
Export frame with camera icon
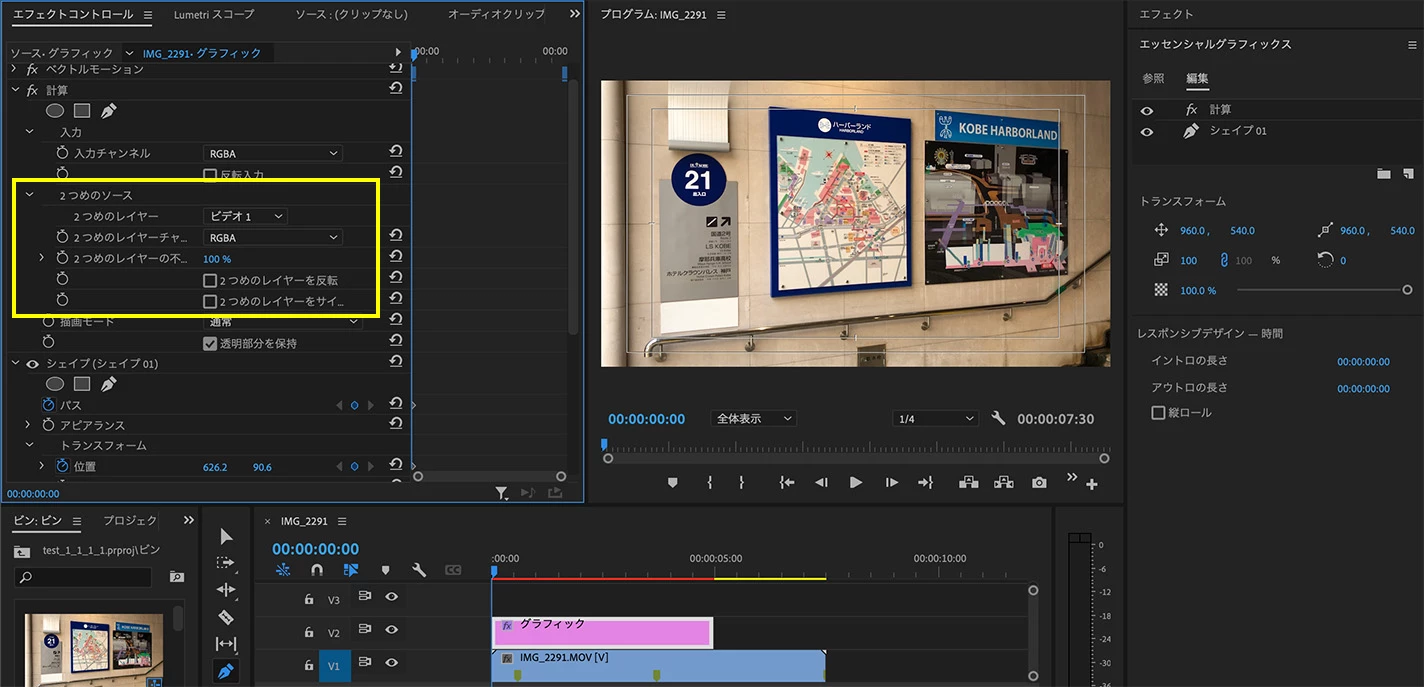pos(1040,482)
